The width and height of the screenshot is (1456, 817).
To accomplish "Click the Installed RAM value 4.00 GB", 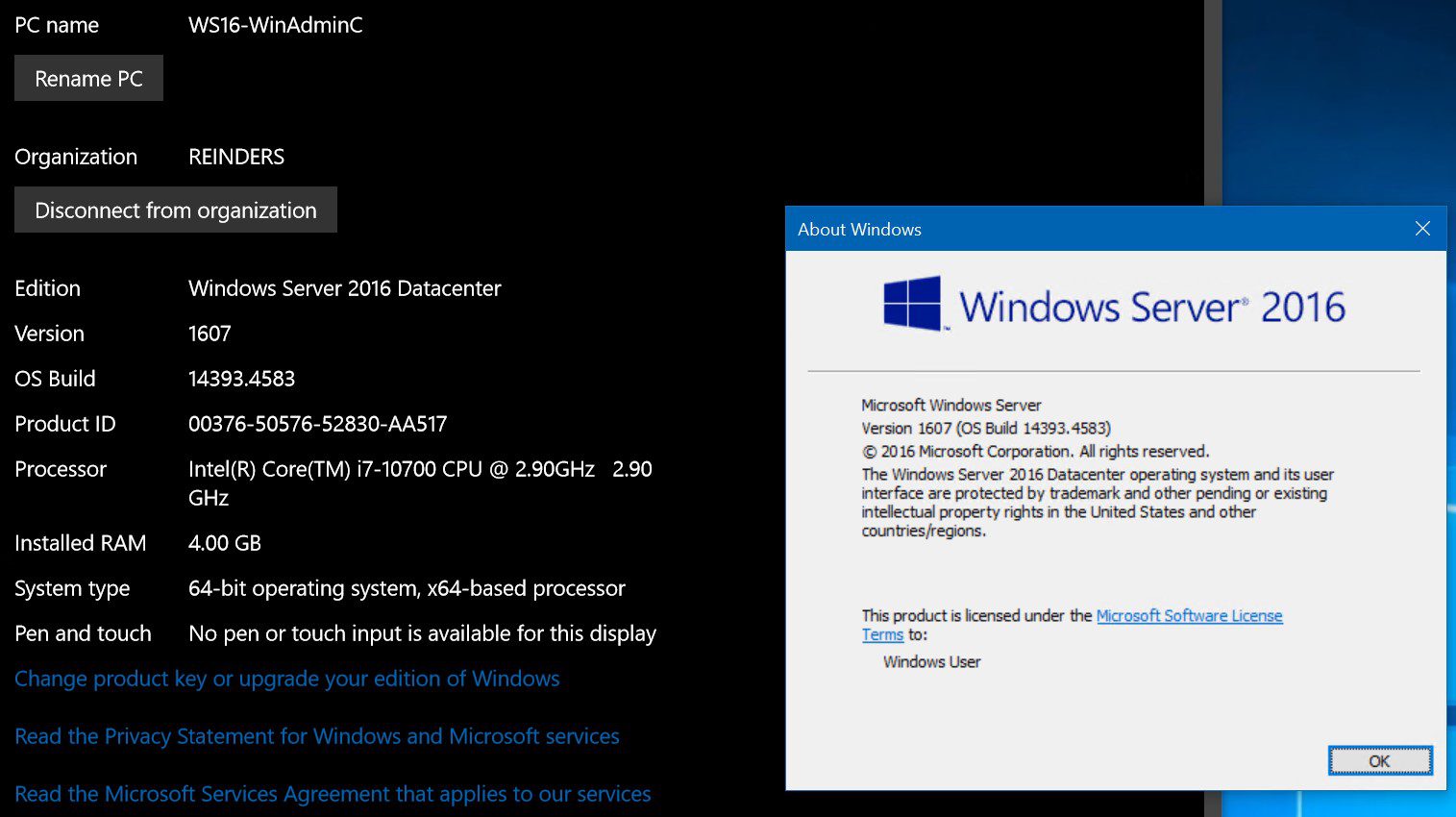I will coord(225,543).
